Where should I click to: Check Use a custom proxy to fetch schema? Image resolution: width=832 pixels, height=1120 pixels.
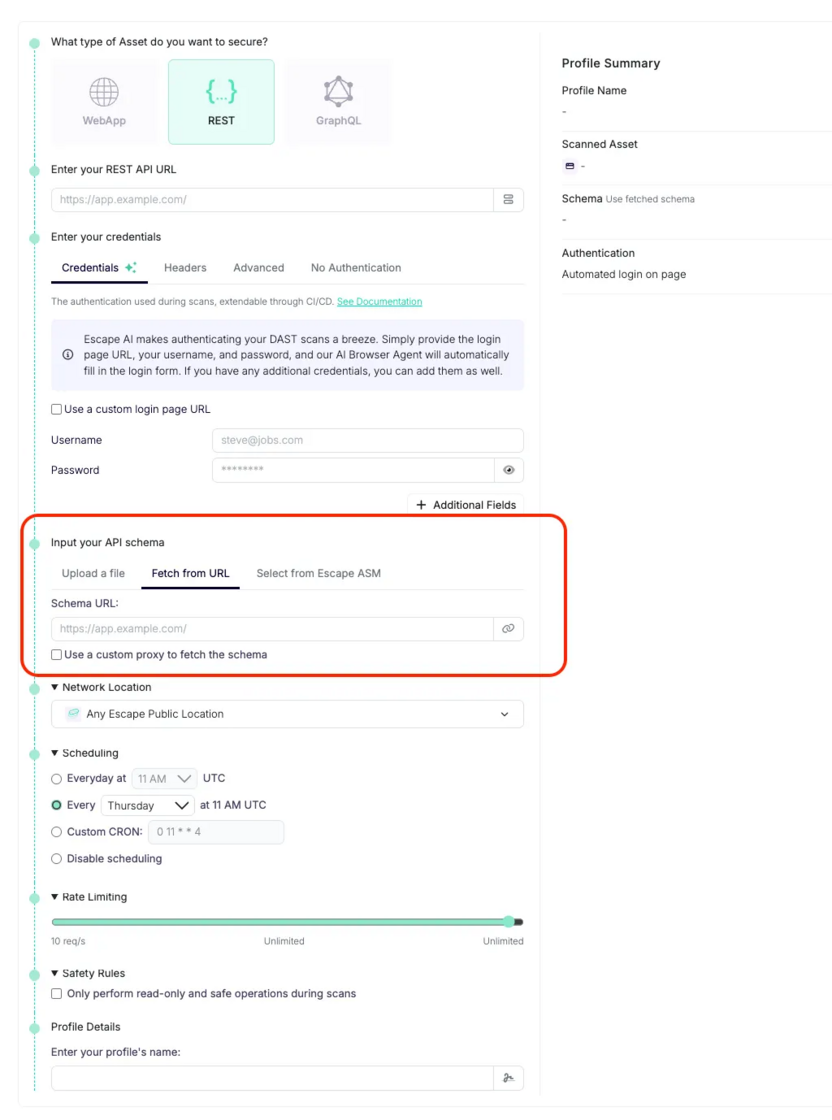pos(56,654)
